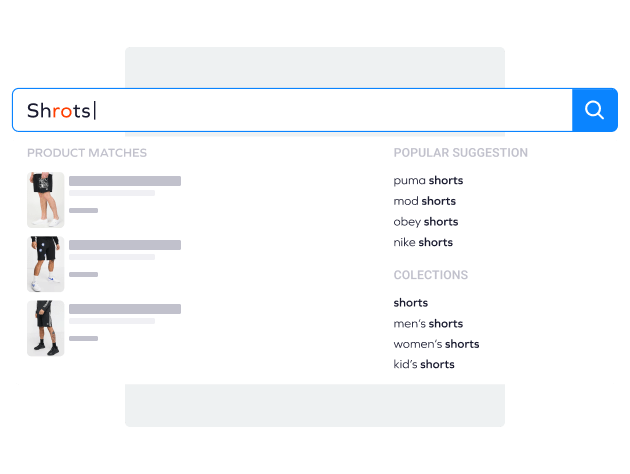Image resolution: width=630 pixels, height=474 pixels.
Task: Click the second product's title placeholder bar
Action: pyautogui.click(x=125, y=245)
